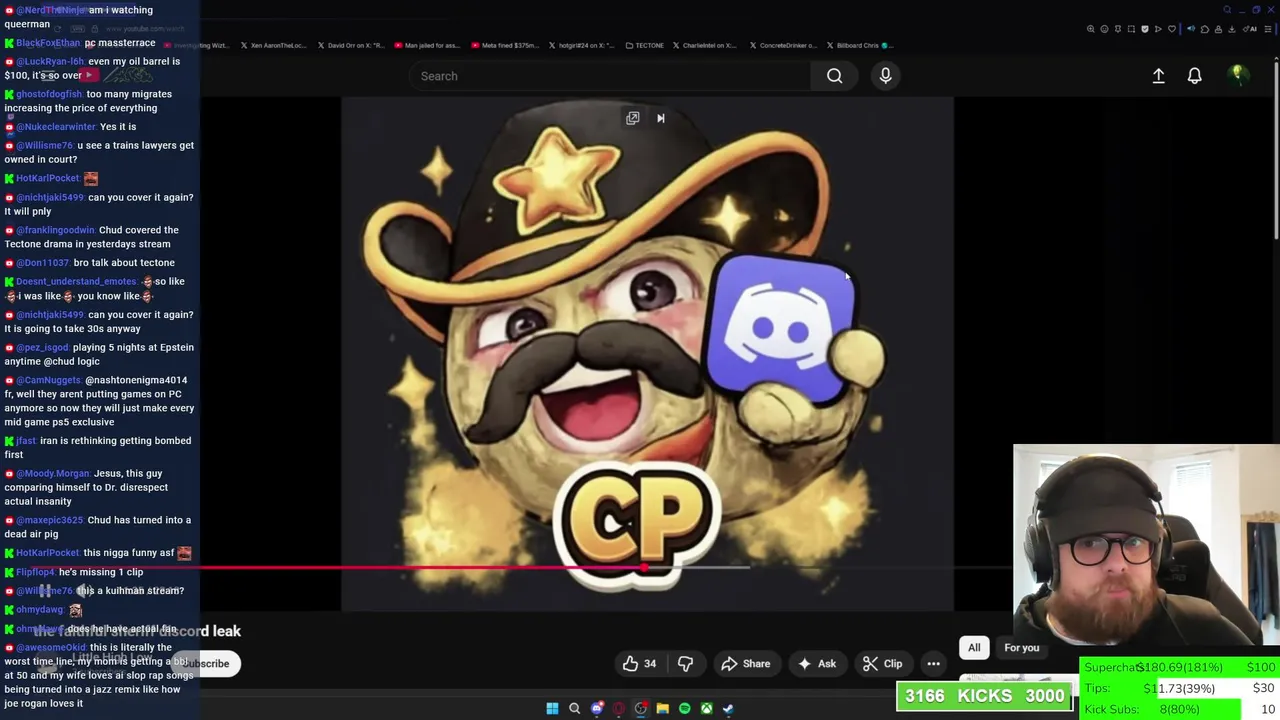
Task: Mute tab with the speaker toolbar icon
Action: (x=1191, y=29)
